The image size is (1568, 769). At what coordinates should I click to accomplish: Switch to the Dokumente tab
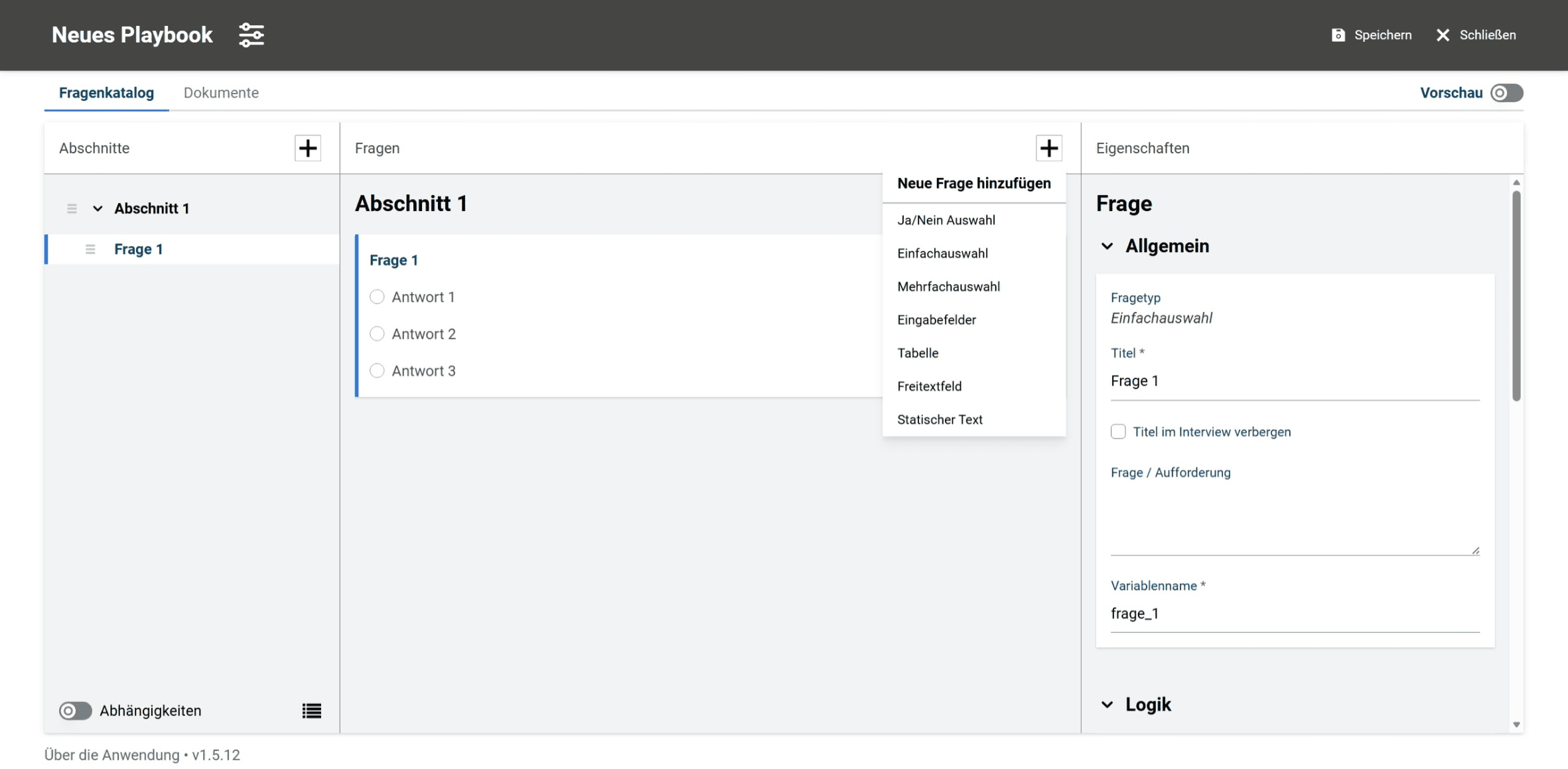pos(221,93)
